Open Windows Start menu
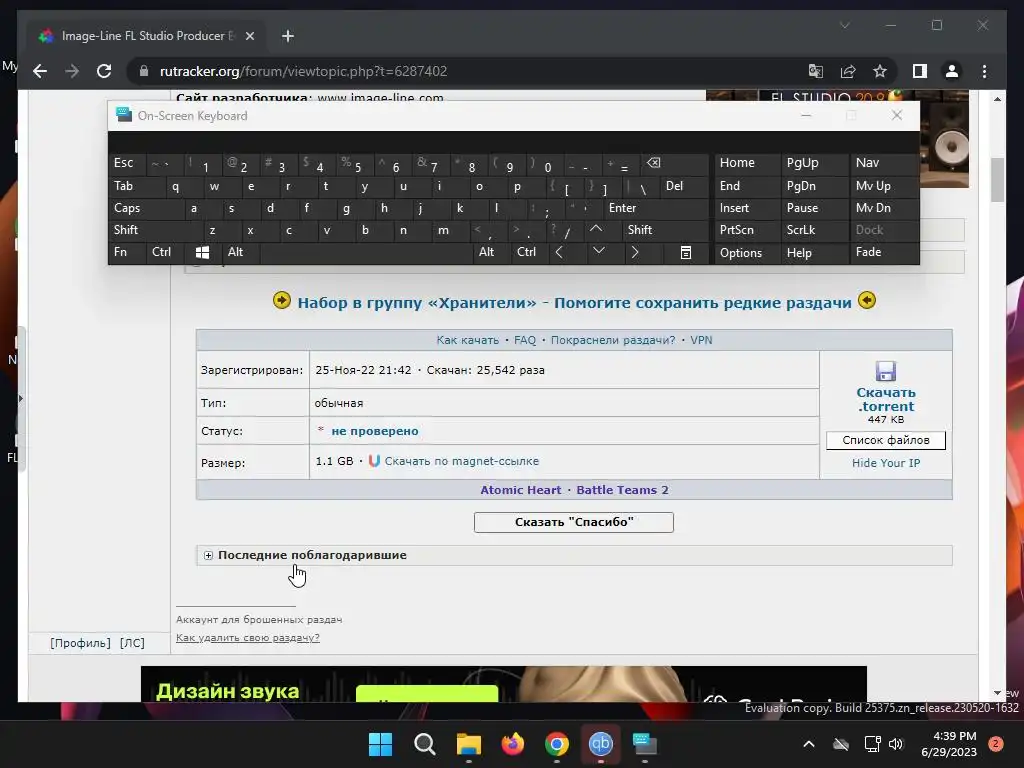The image size is (1024, 768). pos(380,744)
